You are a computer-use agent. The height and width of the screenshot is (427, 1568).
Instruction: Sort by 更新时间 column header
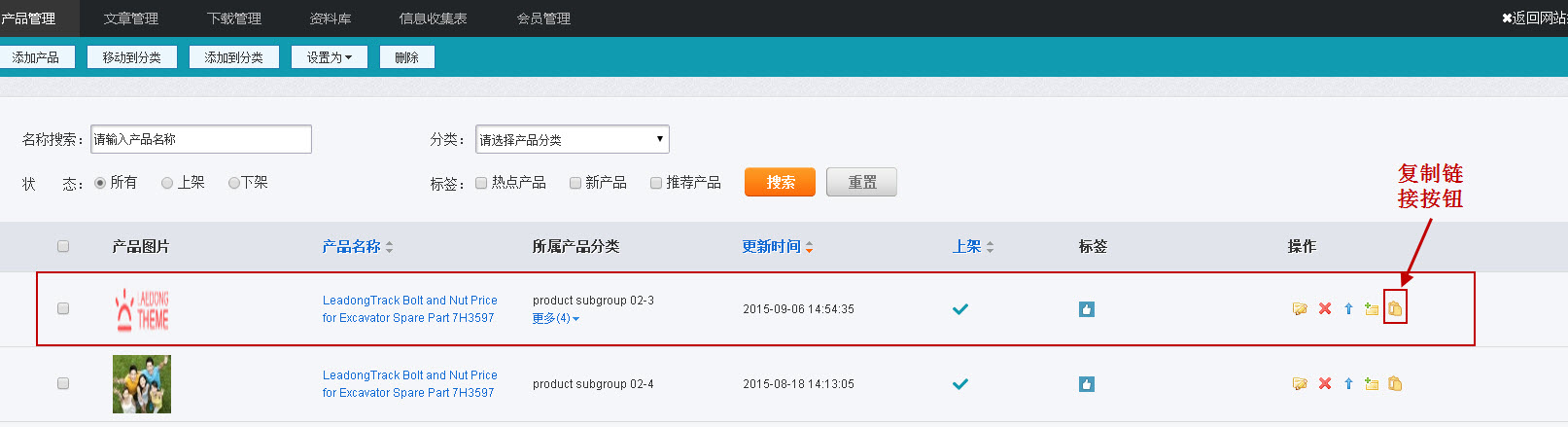(x=777, y=247)
